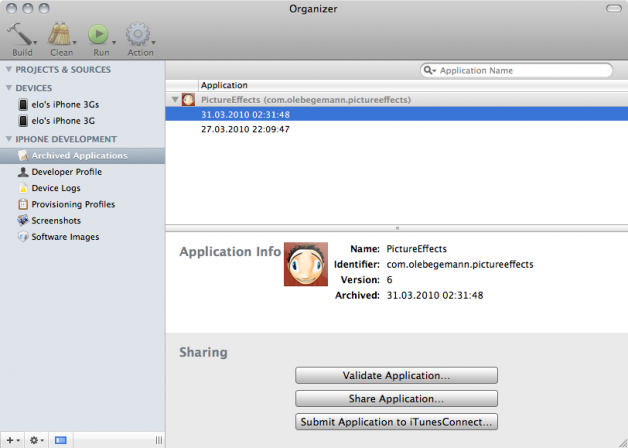The height and width of the screenshot is (448, 628).
Task: Collapse the Projects & Sources section
Action: 9,70
